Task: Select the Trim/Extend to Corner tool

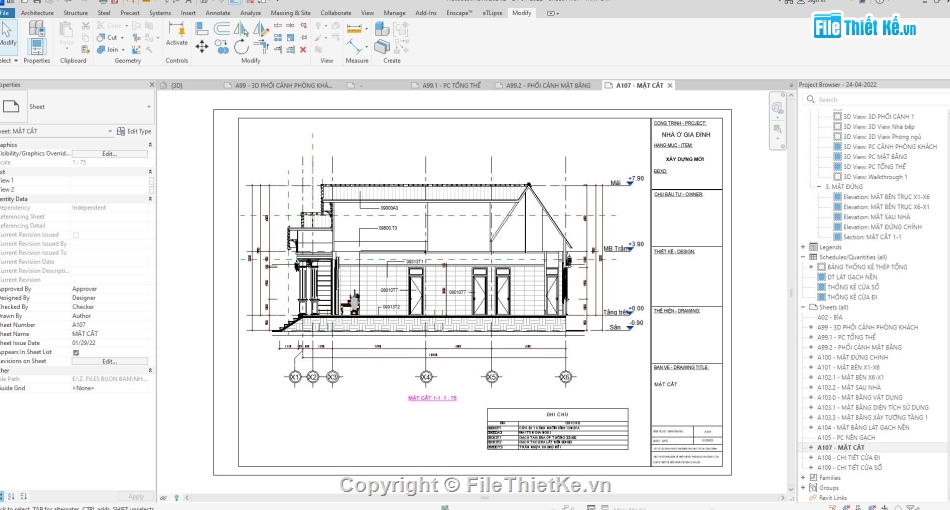Action: click(261, 47)
